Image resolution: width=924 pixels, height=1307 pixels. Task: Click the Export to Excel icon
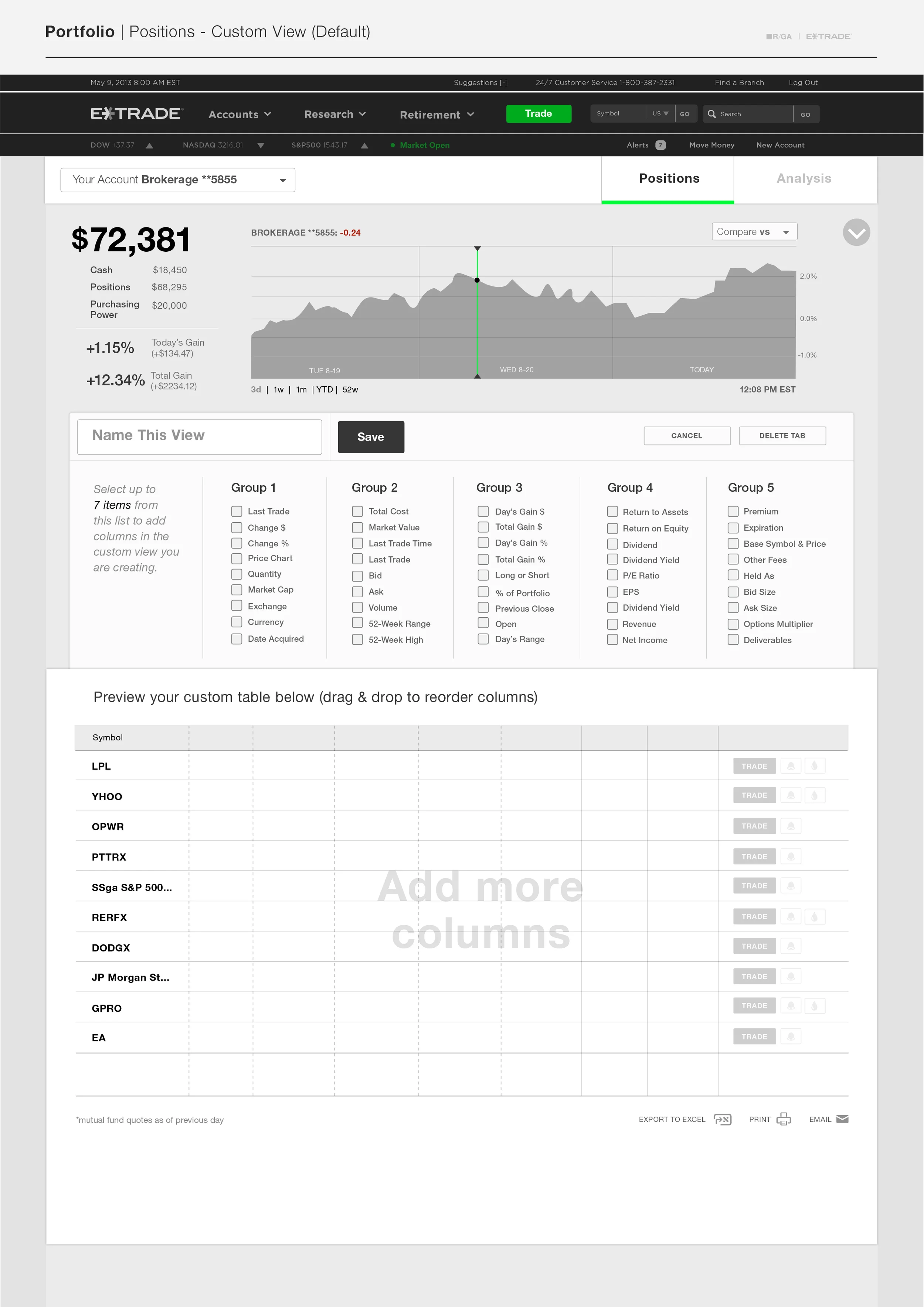723,1120
